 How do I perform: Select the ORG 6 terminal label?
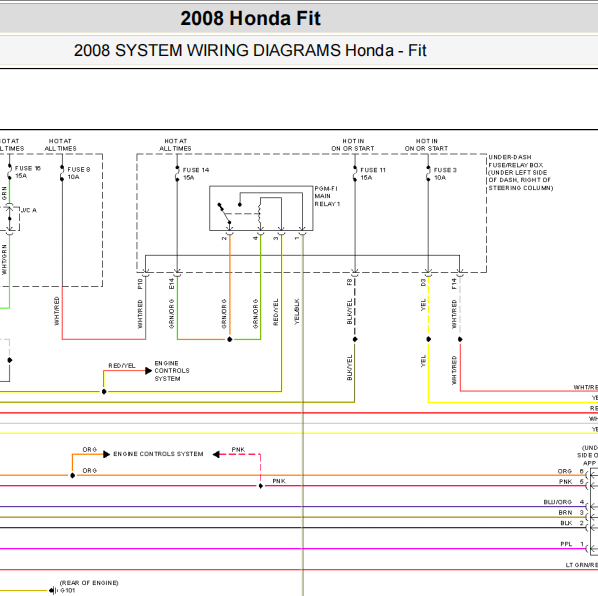point(571,471)
